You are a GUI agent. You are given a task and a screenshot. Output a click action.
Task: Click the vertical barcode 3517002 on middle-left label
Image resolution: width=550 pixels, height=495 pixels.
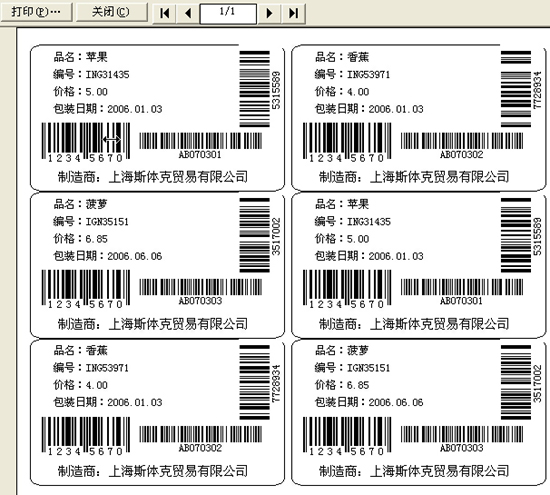(260, 235)
